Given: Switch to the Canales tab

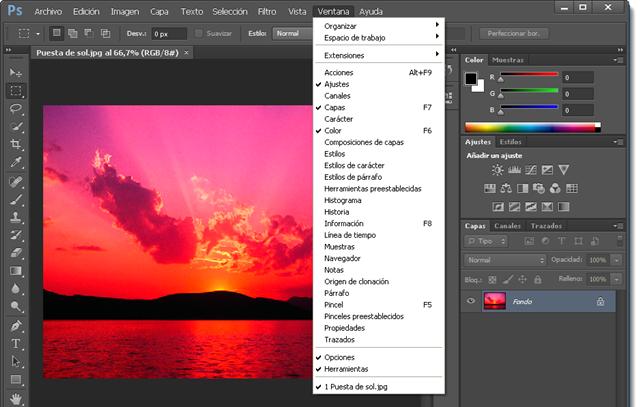Looking at the screenshot, I should pyautogui.click(x=507, y=226).
